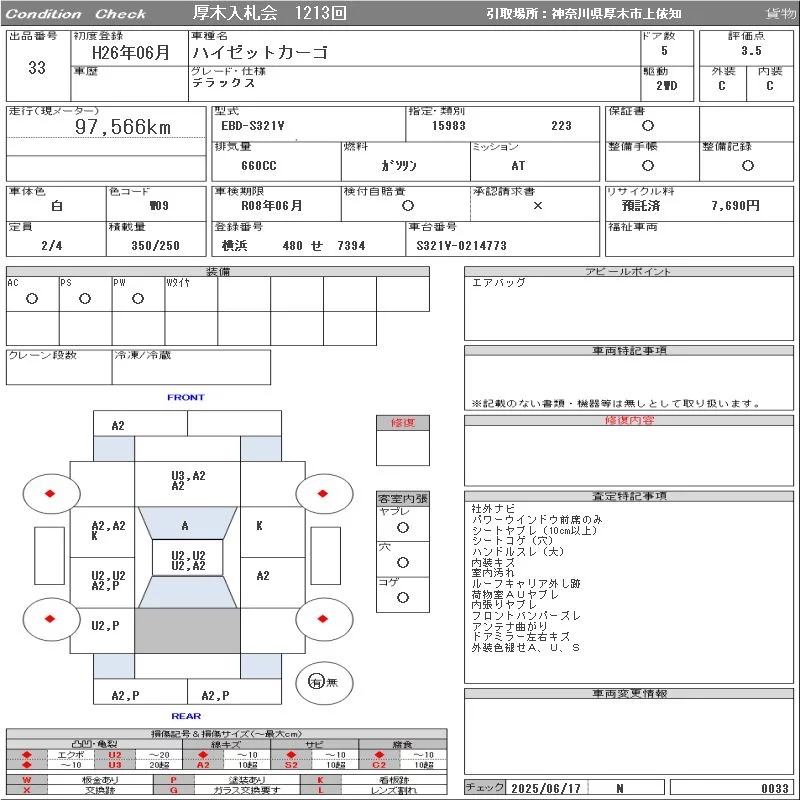
Task: Click the red U2 legend label
Action: point(115,755)
